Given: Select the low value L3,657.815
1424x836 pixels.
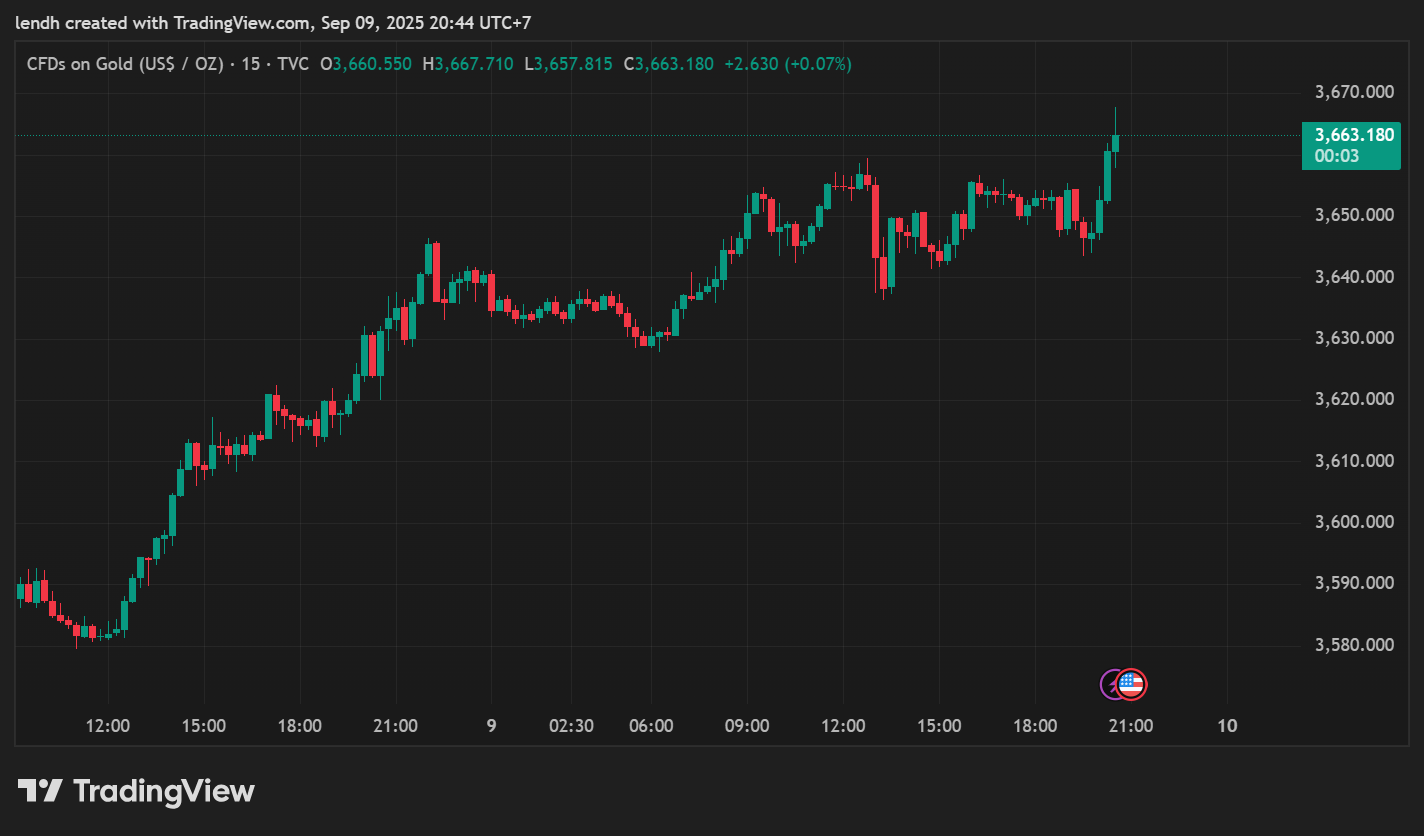Looking at the screenshot, I should (x=569, y=64).
